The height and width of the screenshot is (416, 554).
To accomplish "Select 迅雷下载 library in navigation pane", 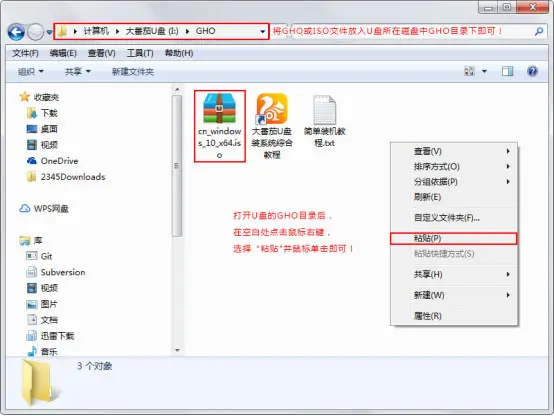I will pyautogui.click(x=57, y=336).
